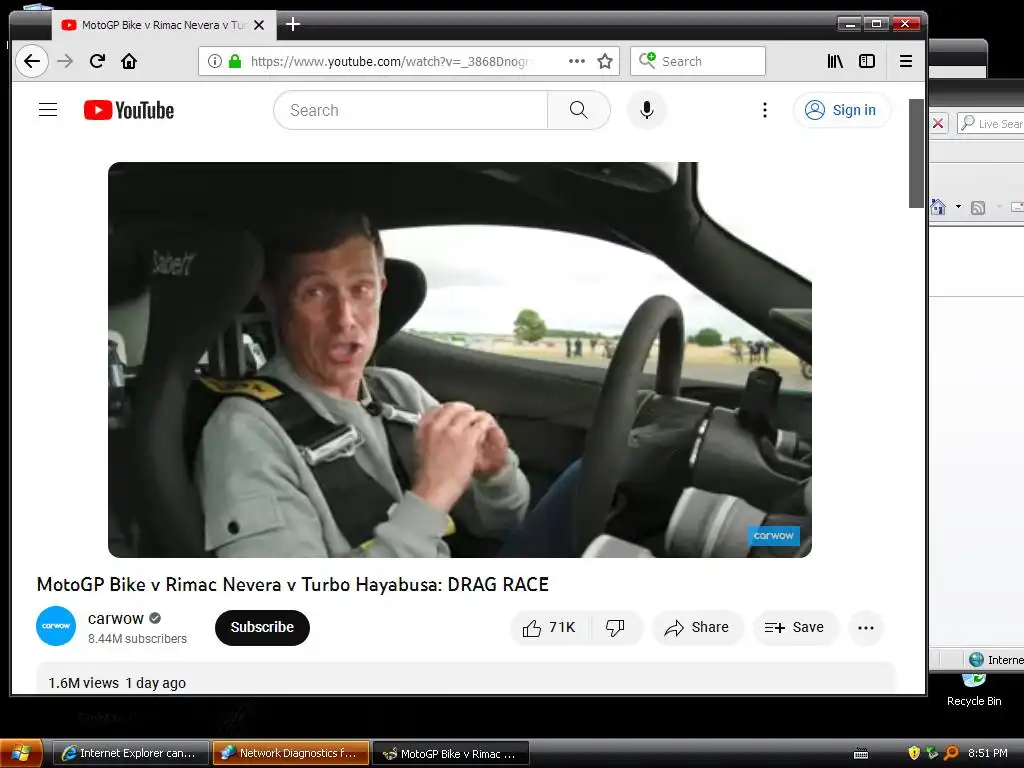Open the page actions three-dot menu

pyautogui.click(x=577, y=61)
